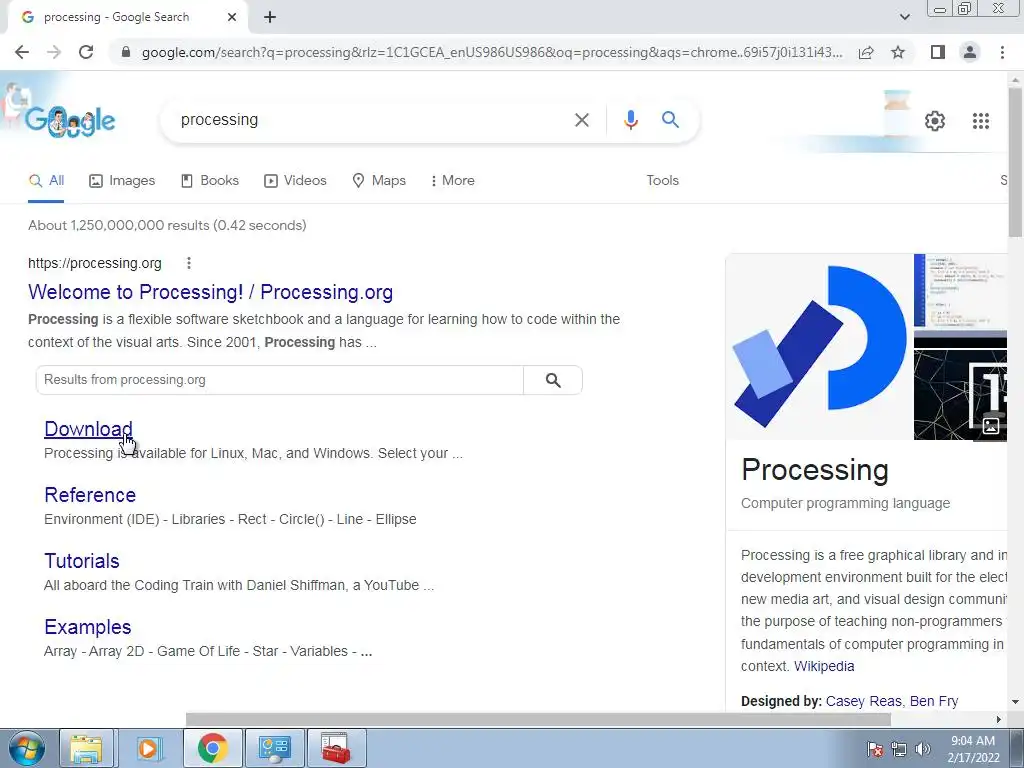Switch to Books results tab

210,181
